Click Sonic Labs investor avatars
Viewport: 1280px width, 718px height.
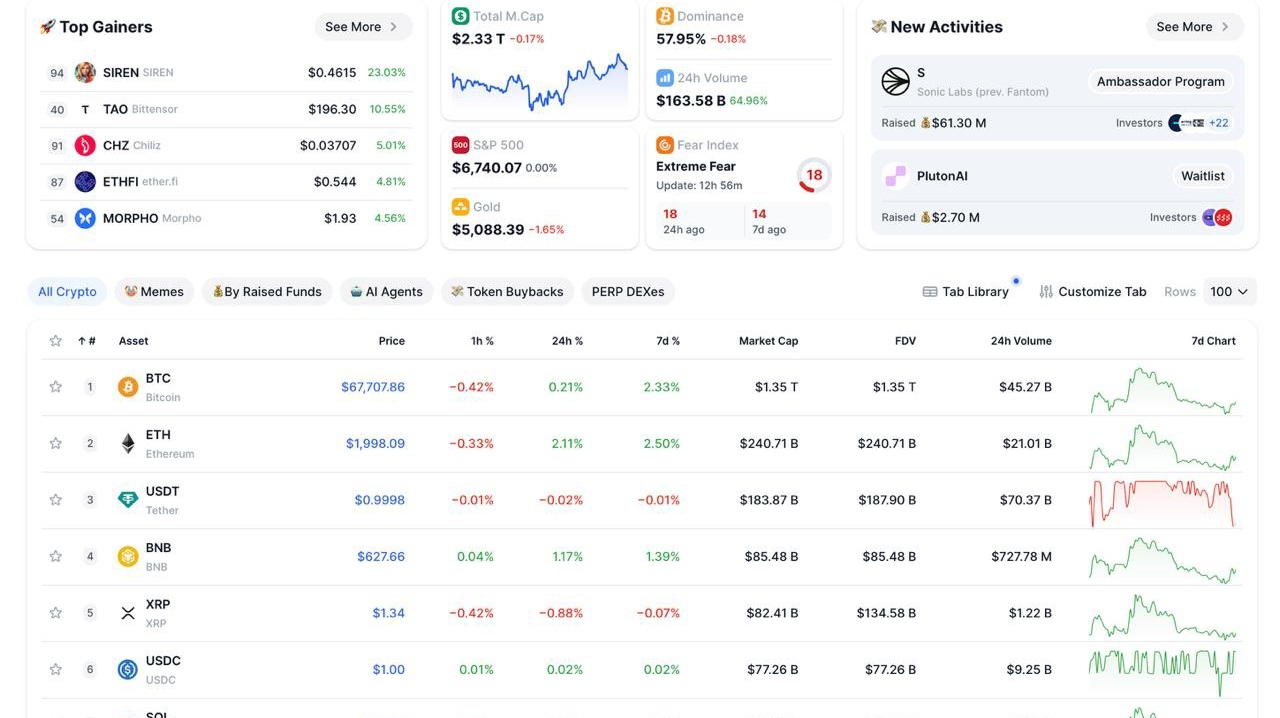click(x=1186, y=123)
